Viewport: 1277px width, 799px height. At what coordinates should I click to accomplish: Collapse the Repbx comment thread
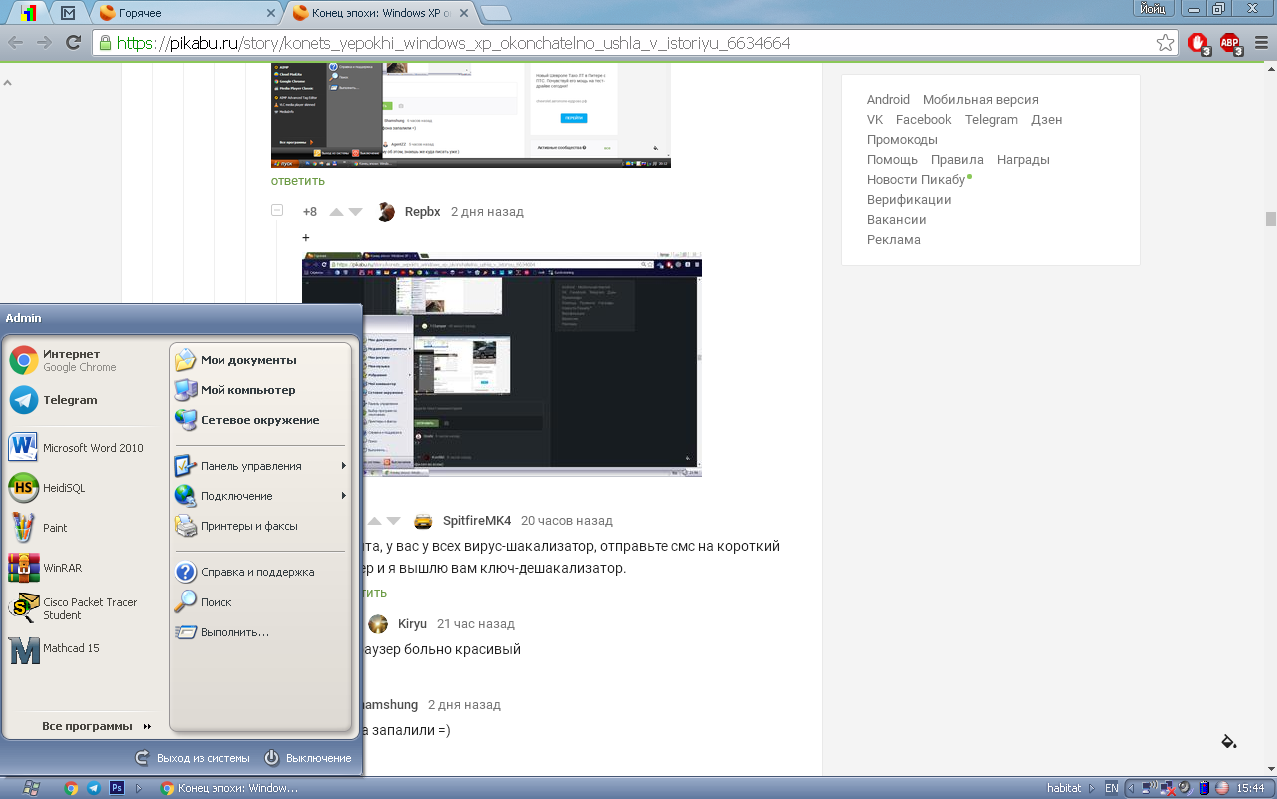[x=277, y=211]
